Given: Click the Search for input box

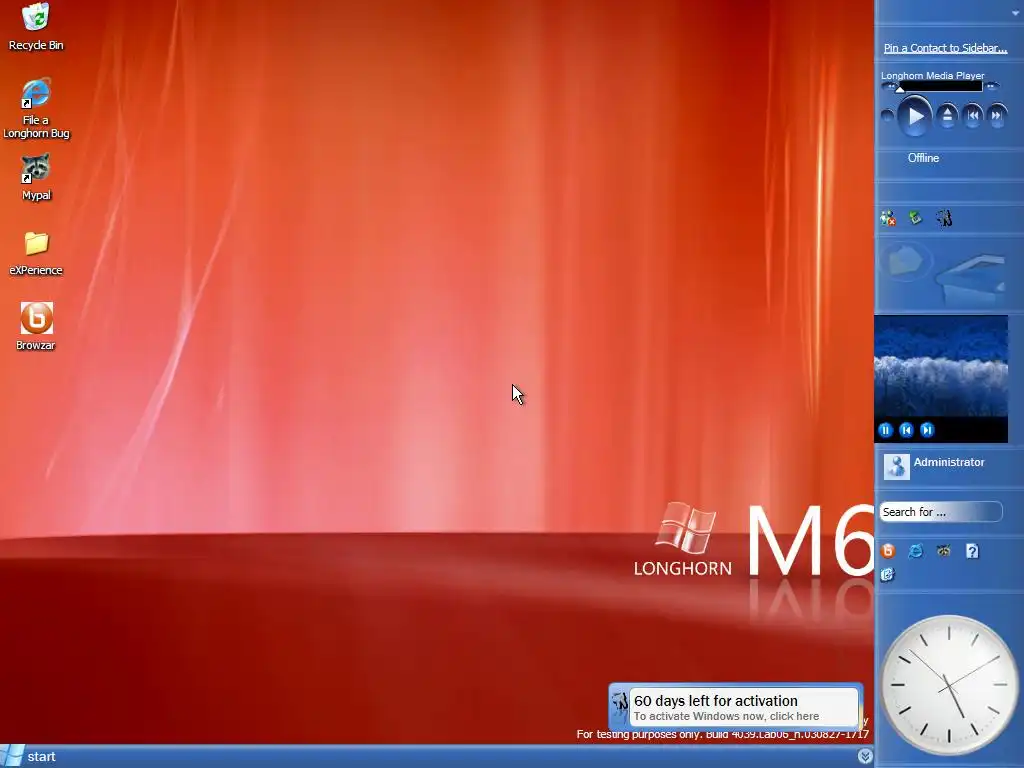Looking at the screenshot, I should [x=941, y=512].
